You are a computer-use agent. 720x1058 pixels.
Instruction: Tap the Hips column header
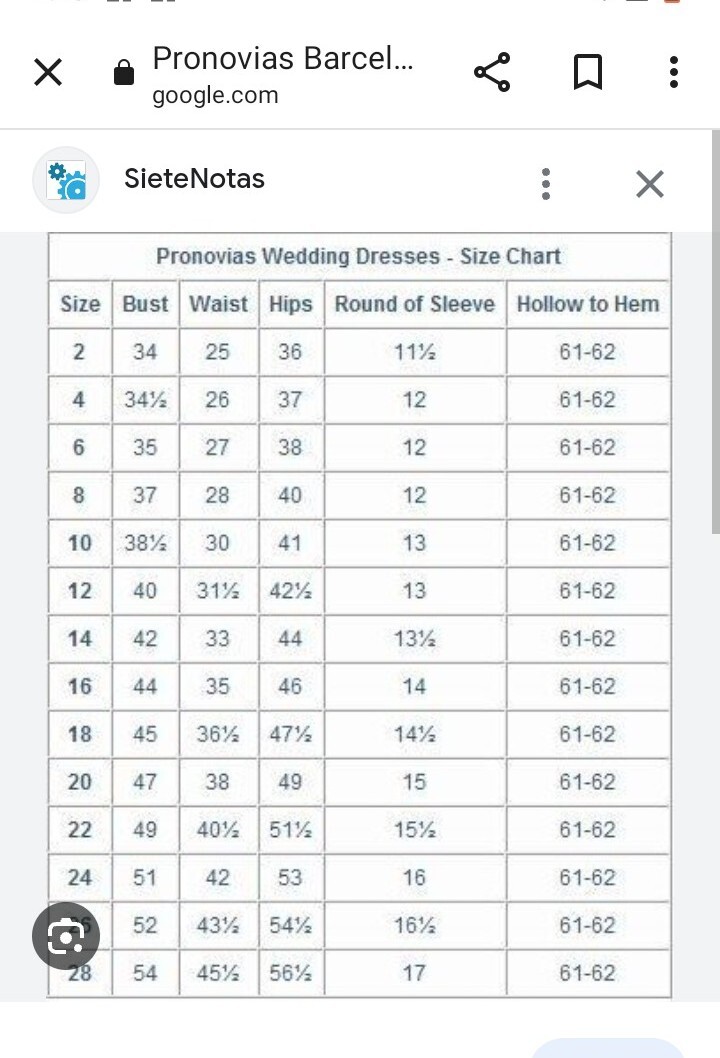(x=290, y=304)
